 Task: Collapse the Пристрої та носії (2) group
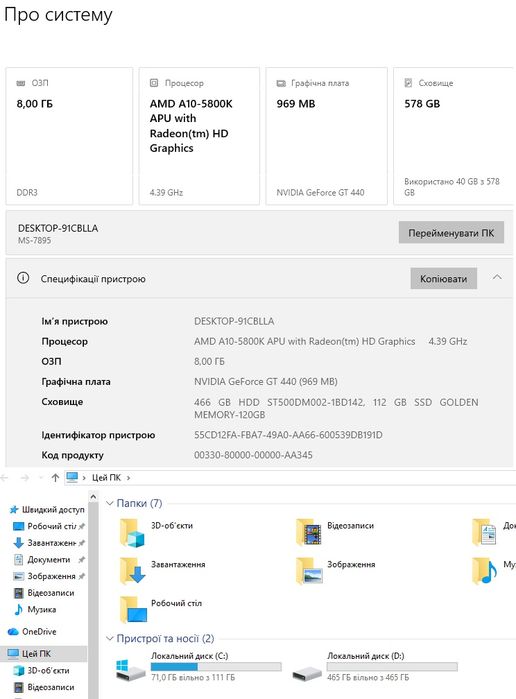point(109,638)
